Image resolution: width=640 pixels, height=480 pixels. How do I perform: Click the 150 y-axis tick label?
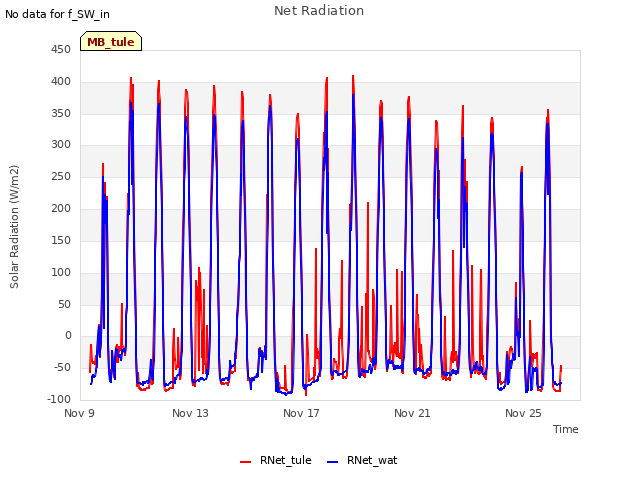(61, 240)
